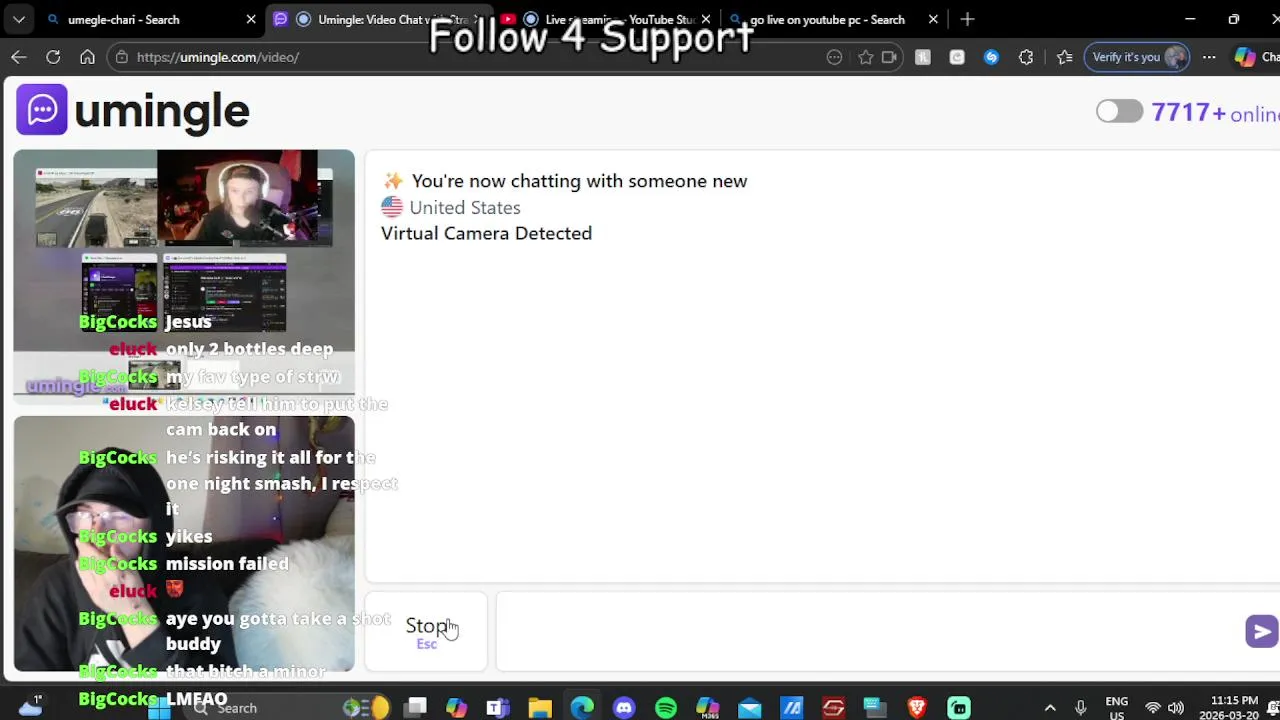The image size is (1280, 720).
Task: Click camera permission icon in address bar
Action: [889, 57]
